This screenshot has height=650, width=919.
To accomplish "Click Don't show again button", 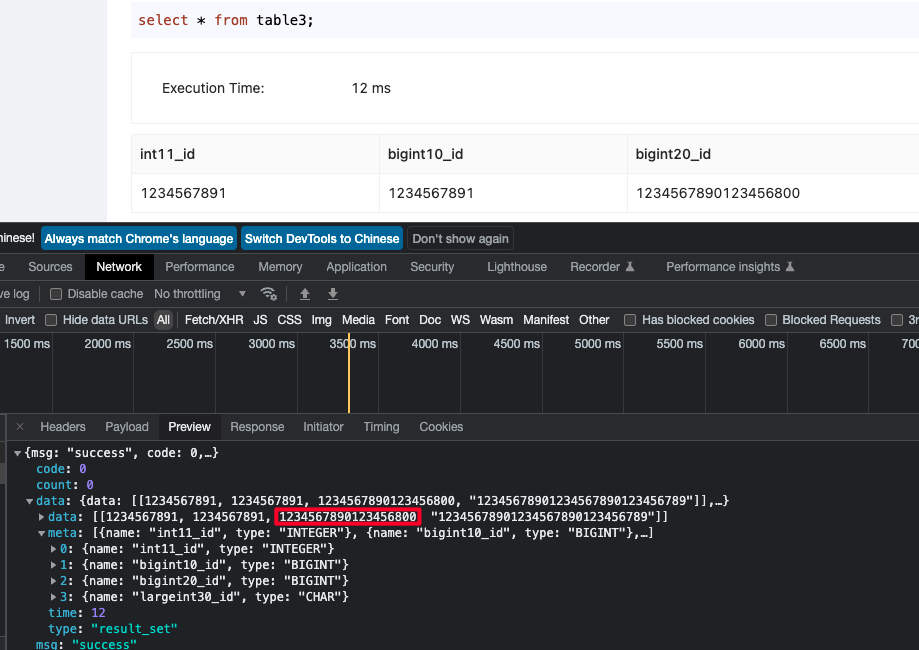I will point(460,239).
